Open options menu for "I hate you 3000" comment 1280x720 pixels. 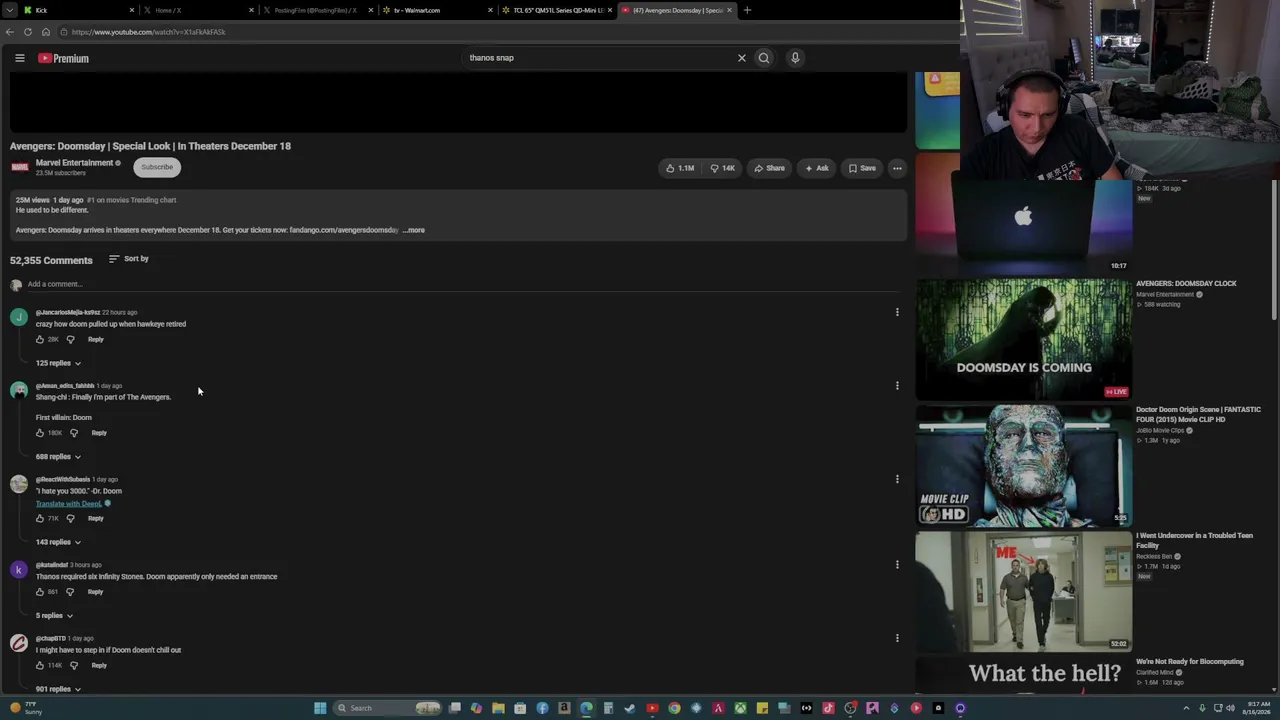[897, 479]
